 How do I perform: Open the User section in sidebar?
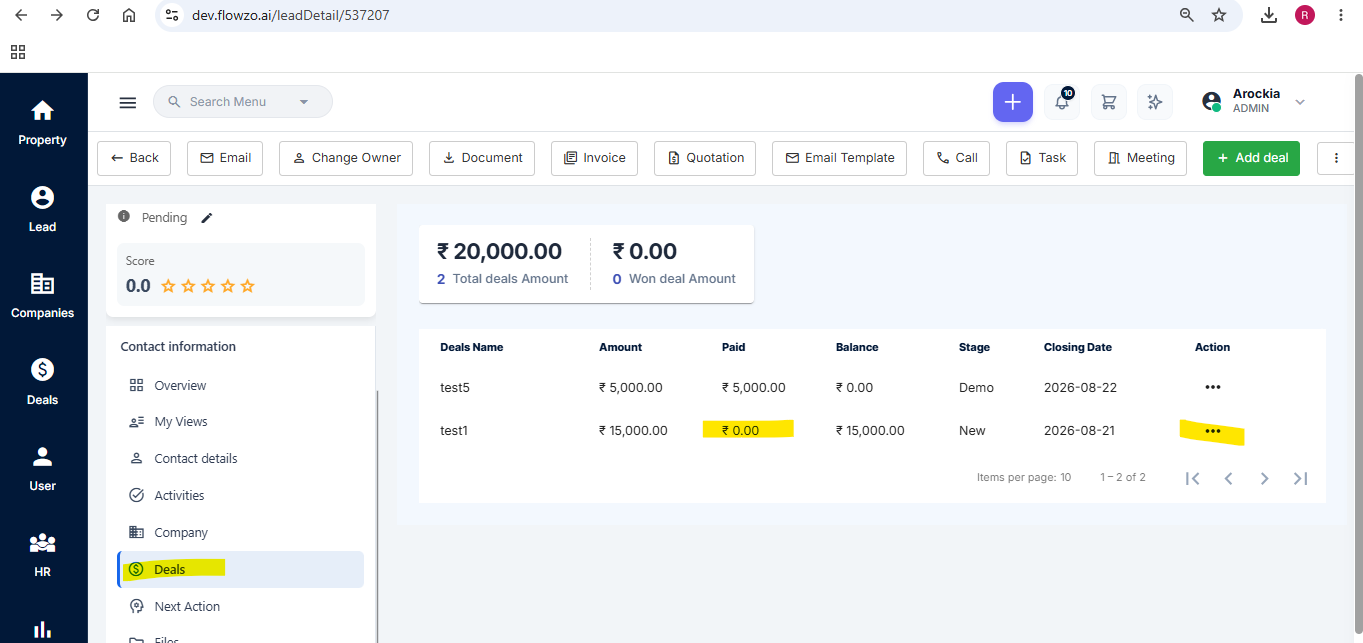(x=42, y=469)
